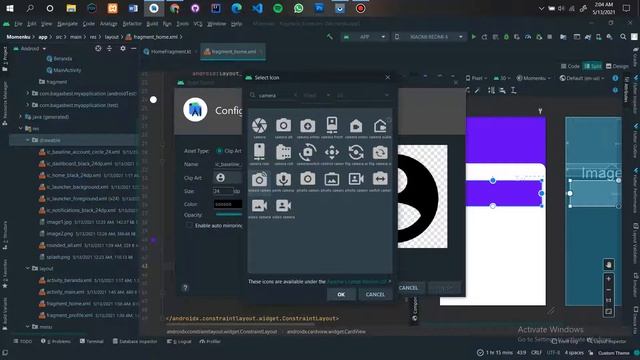
Task: Select the 'video camera back' icon in last row
Action: coord(259,205)
